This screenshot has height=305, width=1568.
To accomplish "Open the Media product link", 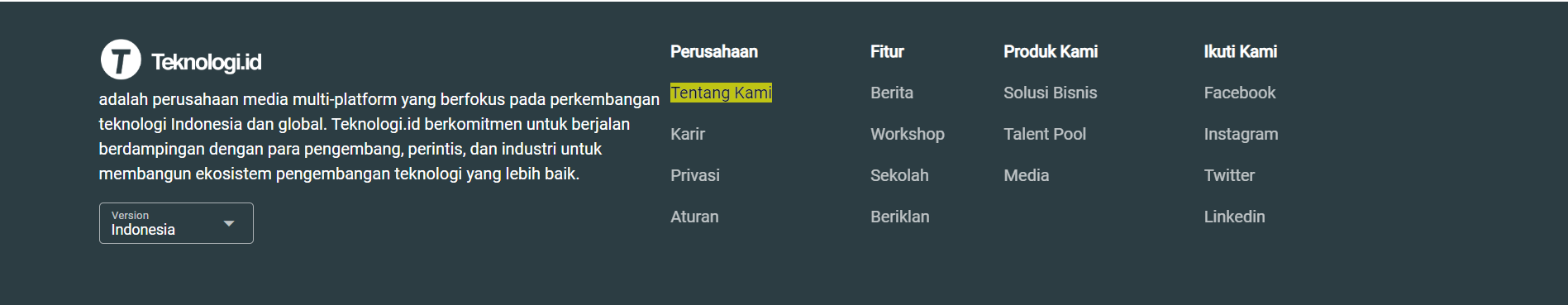I will tap(1027, 175).
